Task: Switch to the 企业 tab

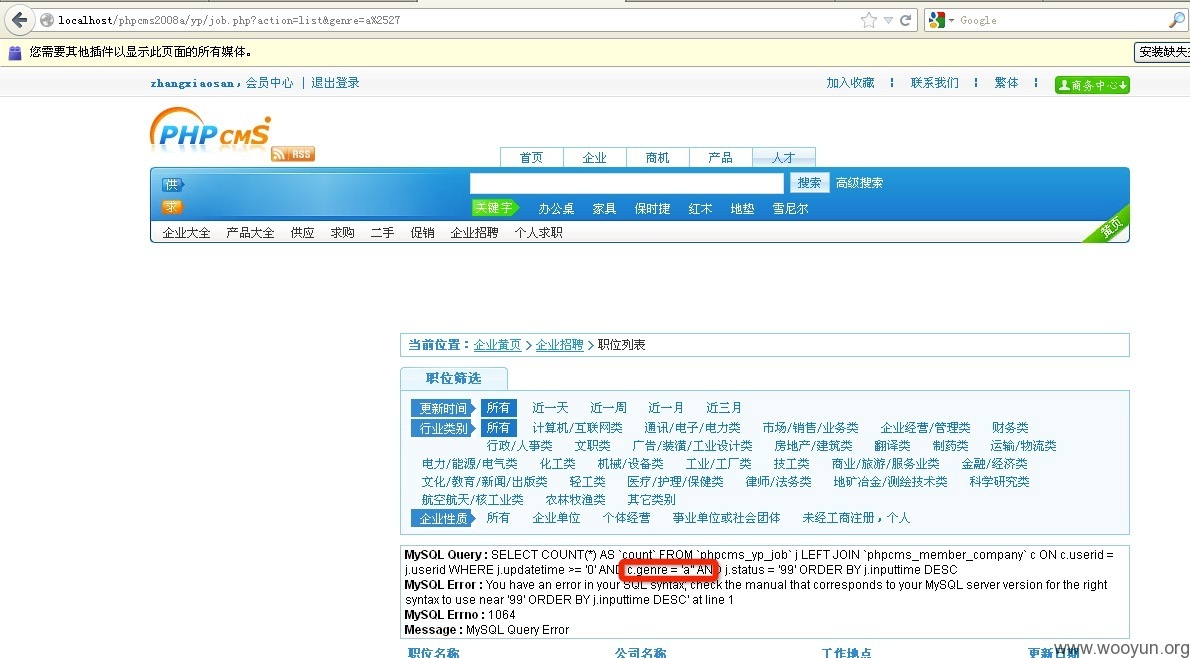Action: pos(594,157)
